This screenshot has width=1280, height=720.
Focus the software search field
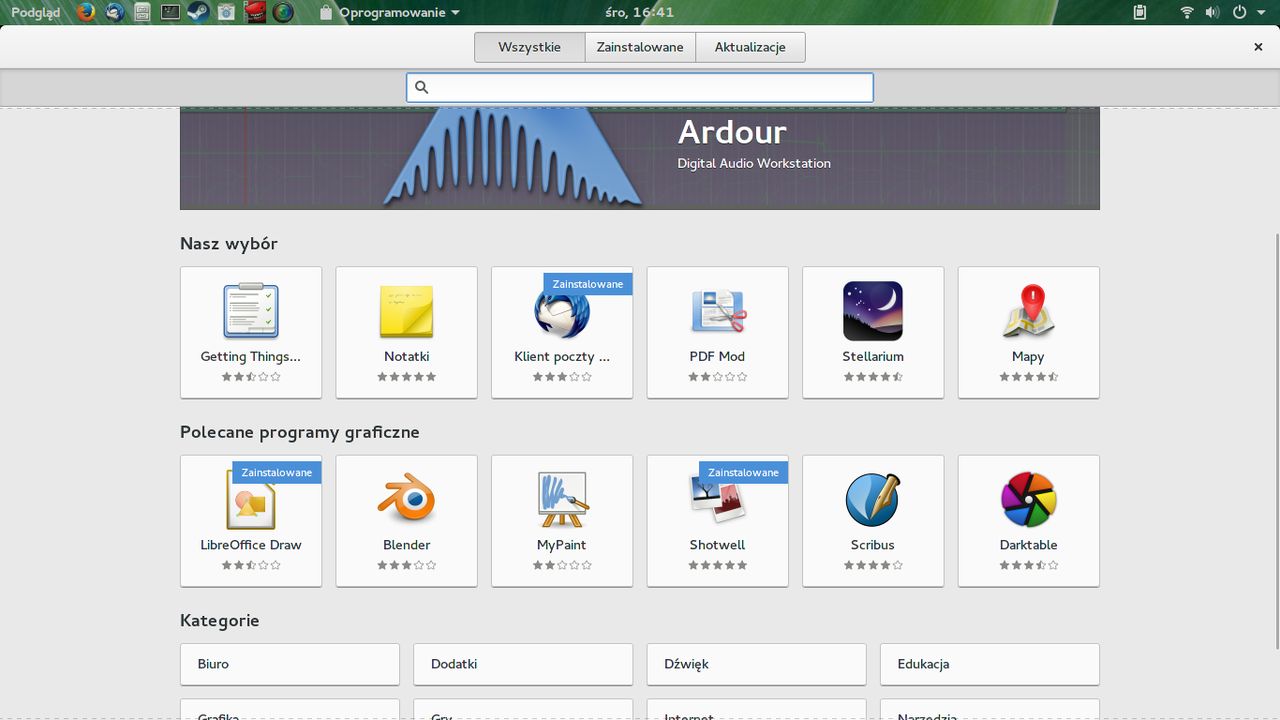640,87
